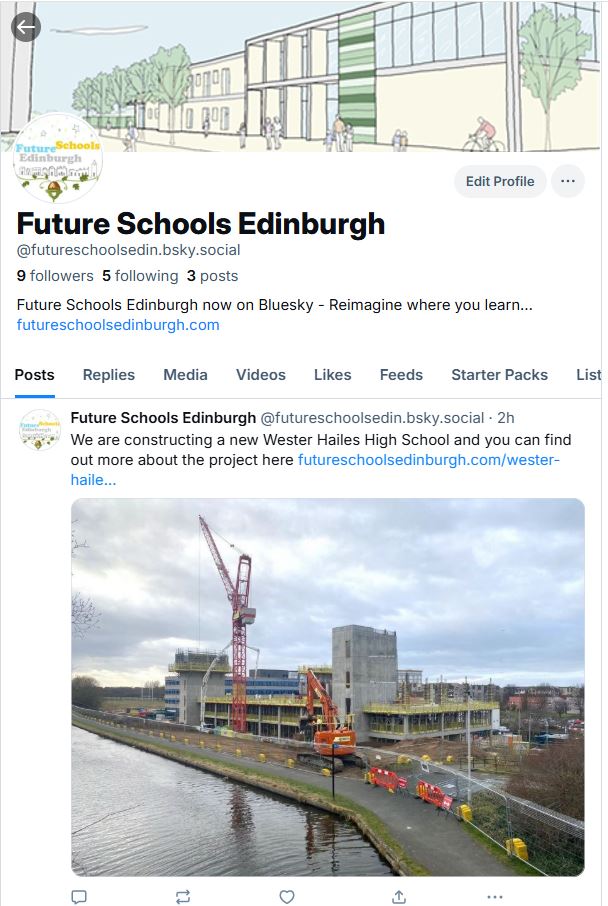
Task: Open post more options menu
Action: [x=494, y=896]
